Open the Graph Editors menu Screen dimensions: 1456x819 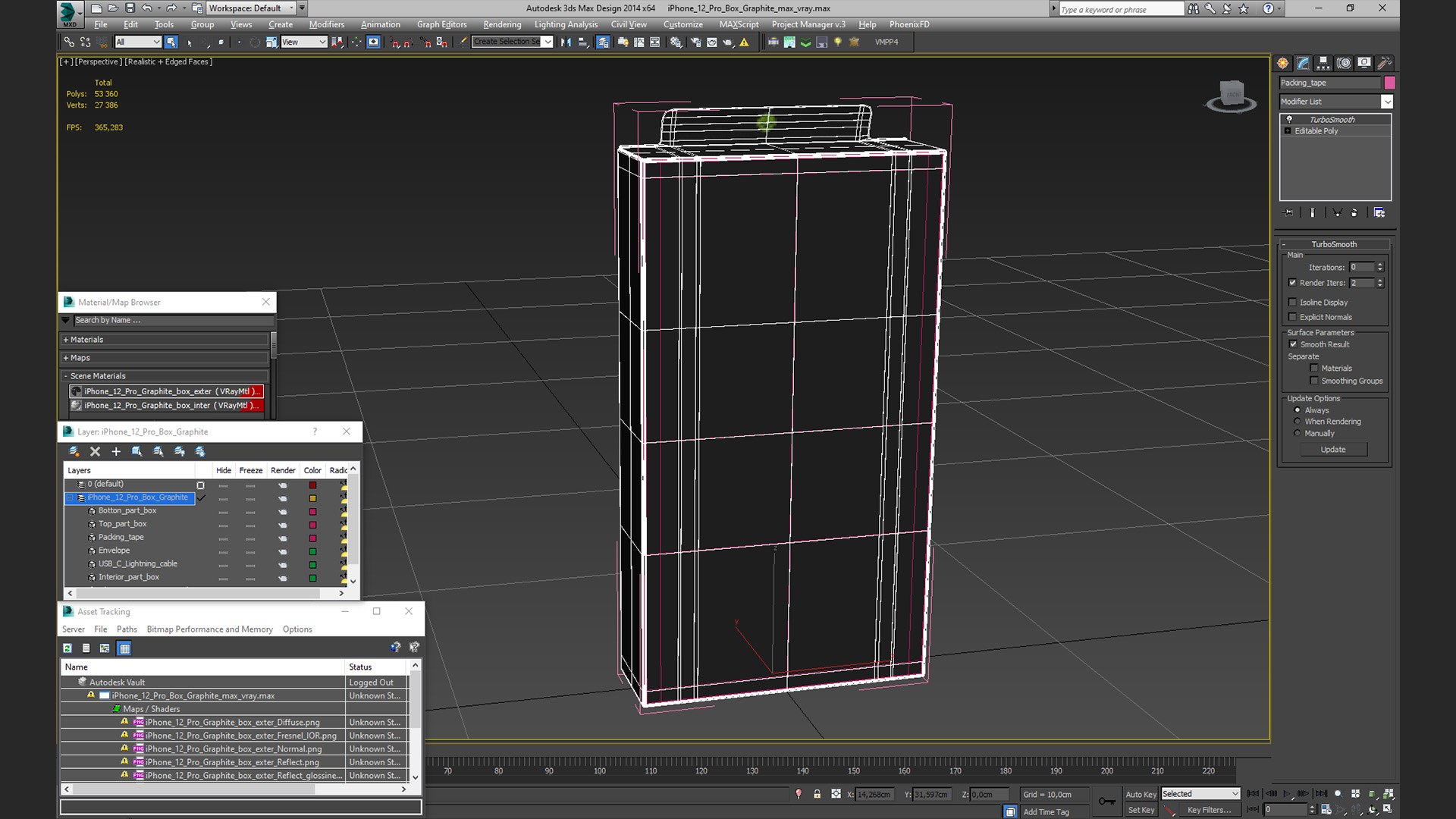(x=442, y=24)
